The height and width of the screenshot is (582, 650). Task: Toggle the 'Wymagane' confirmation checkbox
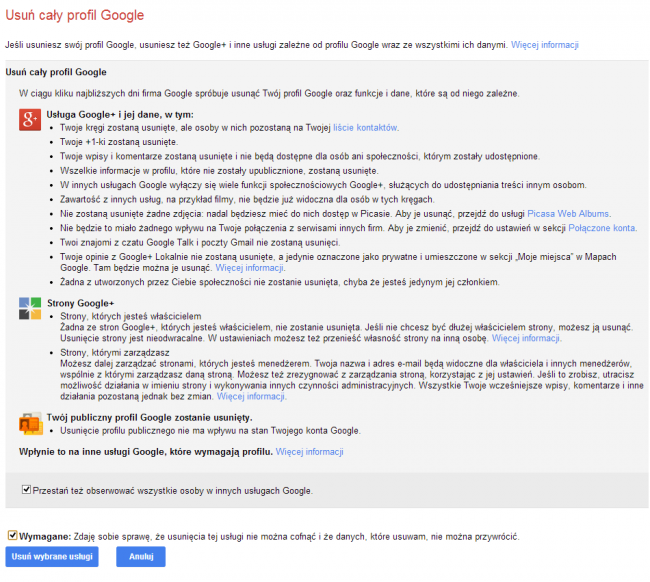(x=12, y=535)
